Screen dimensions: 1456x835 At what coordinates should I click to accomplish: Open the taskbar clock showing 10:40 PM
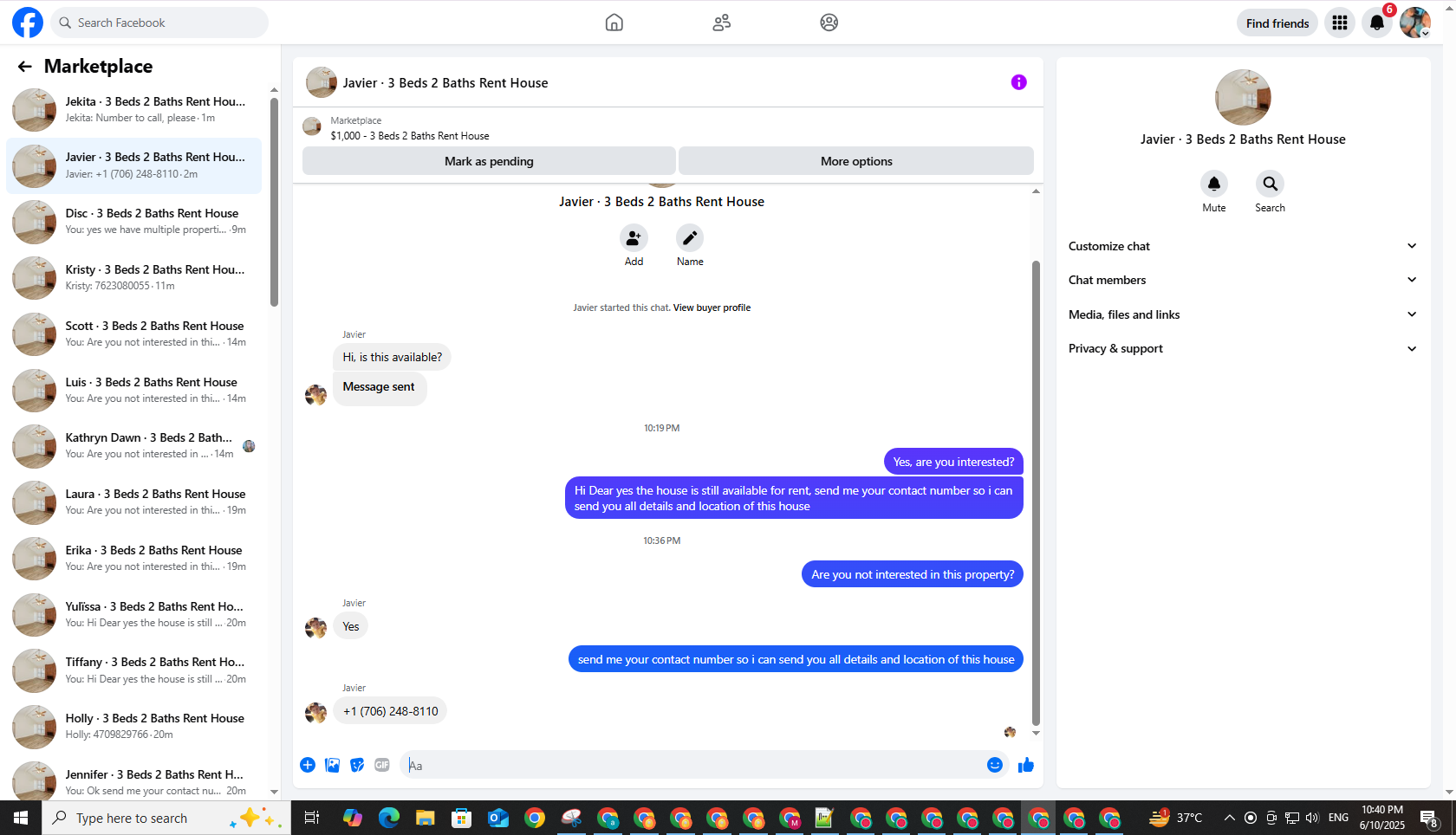tap(1382, 818)
